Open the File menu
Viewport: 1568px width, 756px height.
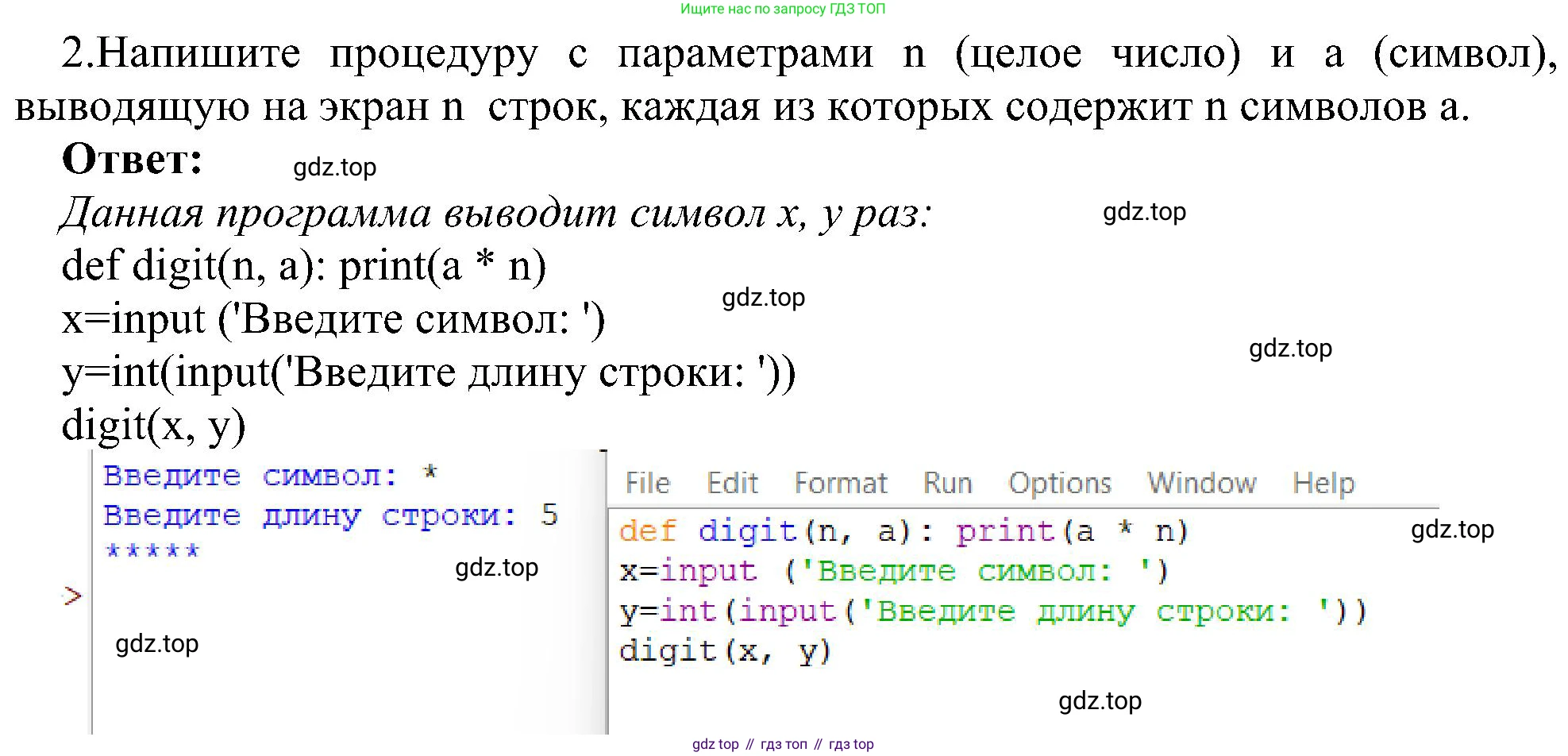coord(647,483)
